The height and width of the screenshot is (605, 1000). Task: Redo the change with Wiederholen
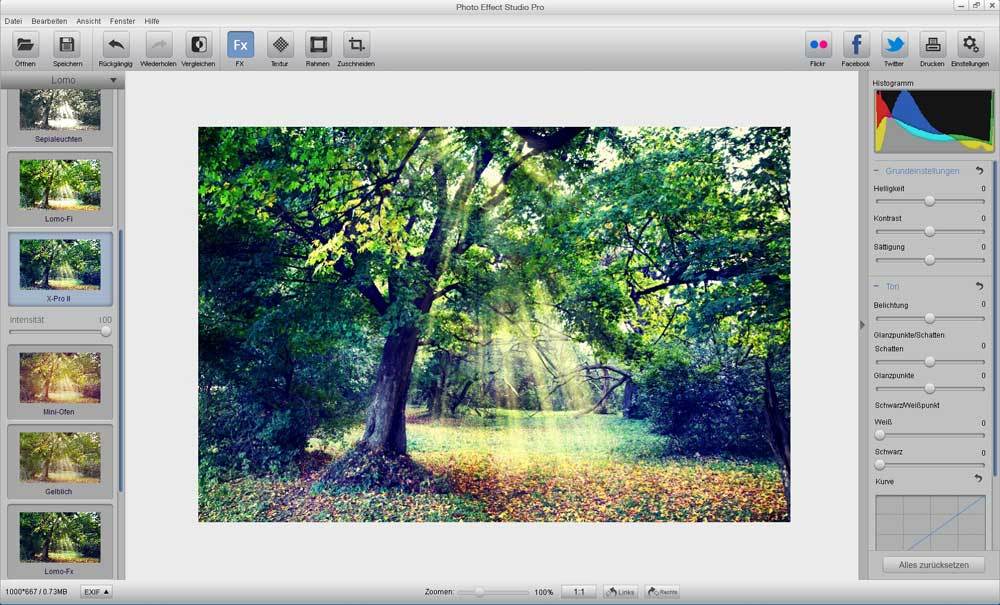[159, 45]
